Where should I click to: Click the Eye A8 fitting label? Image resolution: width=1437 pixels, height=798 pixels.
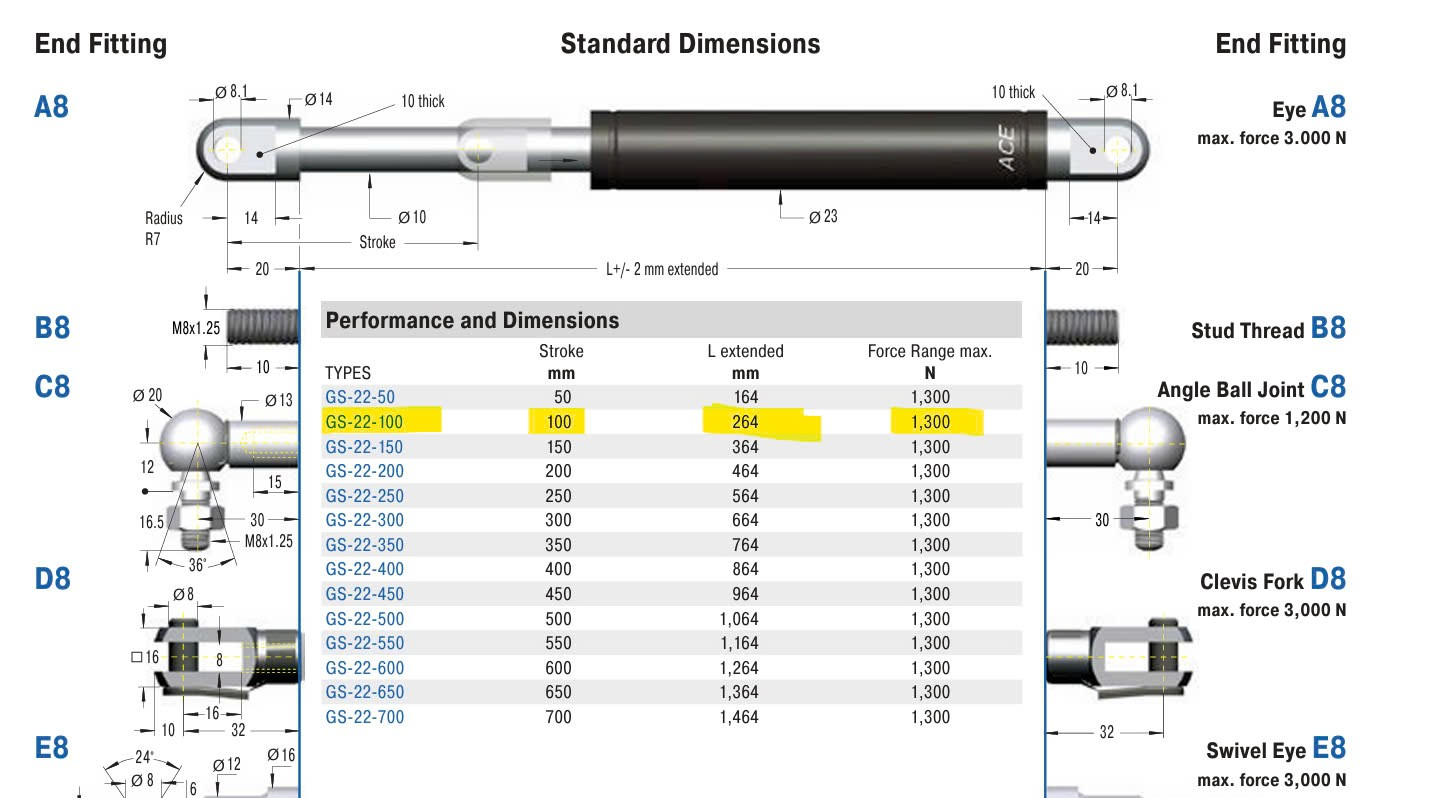click(1309, 107)
